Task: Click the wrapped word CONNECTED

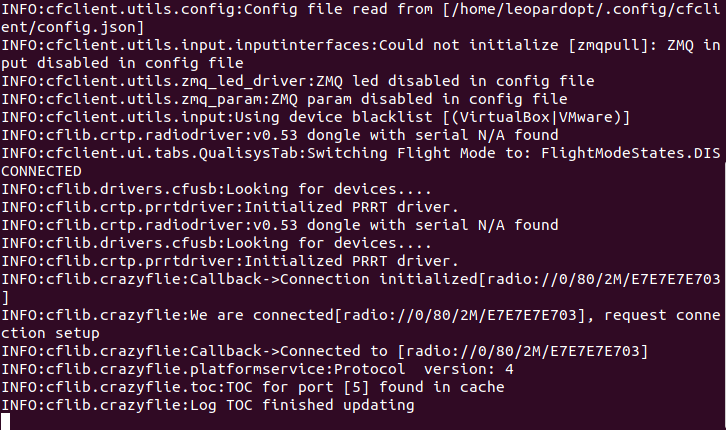Action: 41,171
